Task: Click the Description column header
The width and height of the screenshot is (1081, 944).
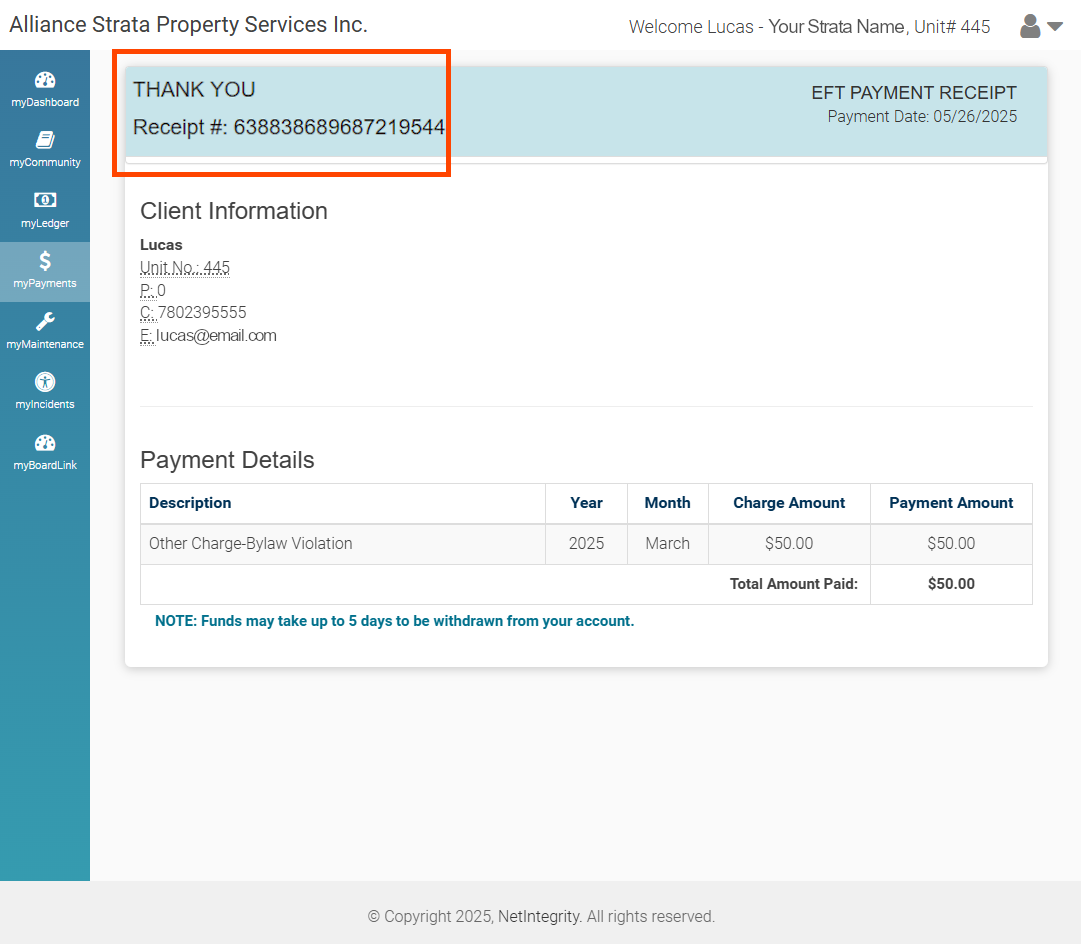Action: click(x=190, y=503)
